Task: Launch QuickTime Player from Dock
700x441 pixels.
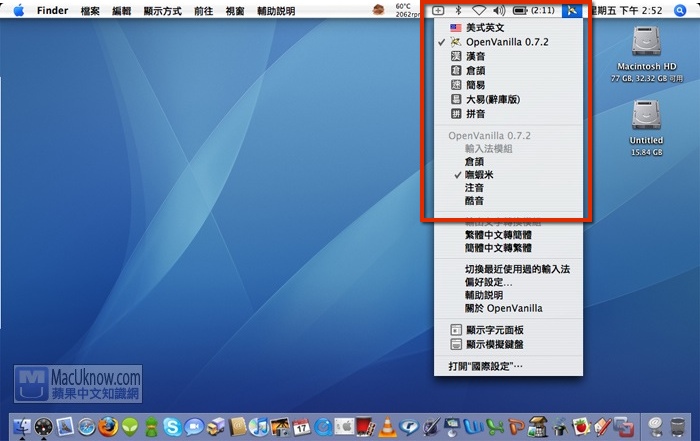Action: [x=323, y=427]
